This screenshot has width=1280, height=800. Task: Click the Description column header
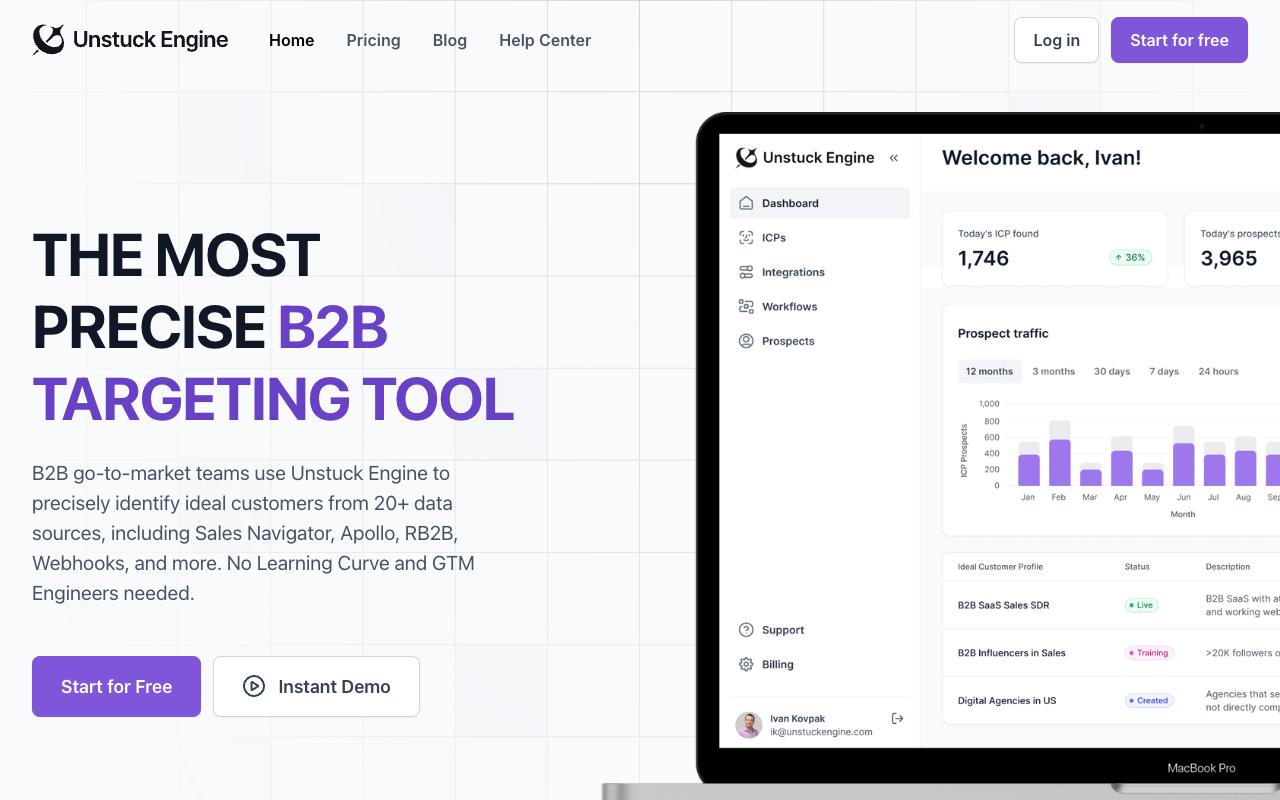tap(1228, 567)
